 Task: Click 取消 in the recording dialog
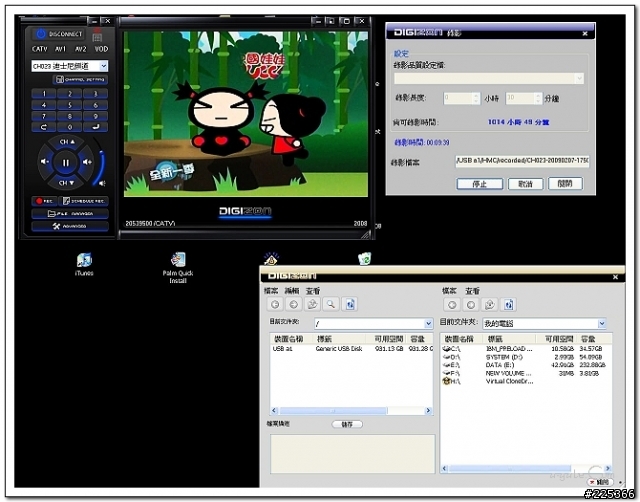pos(525,184)
